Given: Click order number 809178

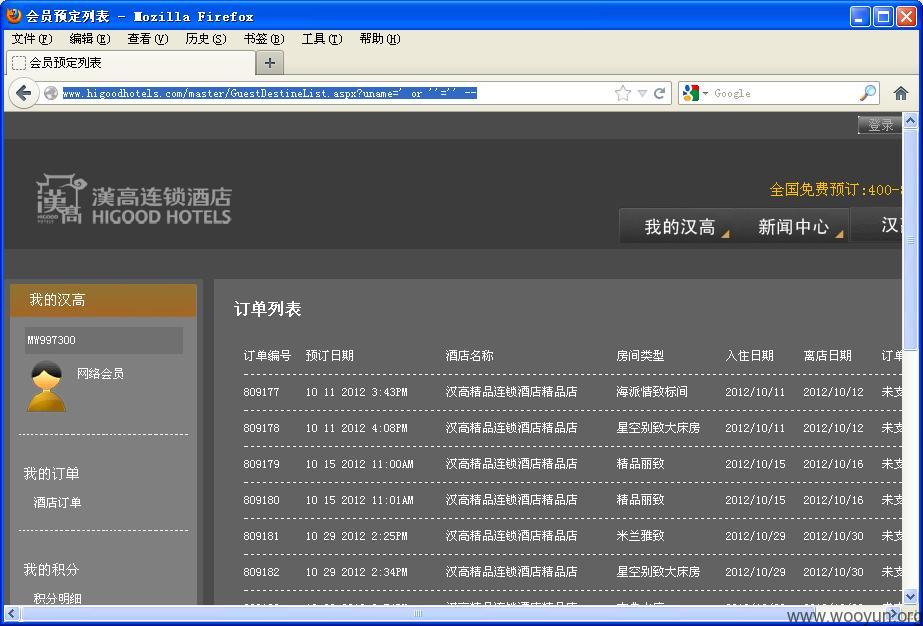Looking at the screenshot, I should 261,428.
